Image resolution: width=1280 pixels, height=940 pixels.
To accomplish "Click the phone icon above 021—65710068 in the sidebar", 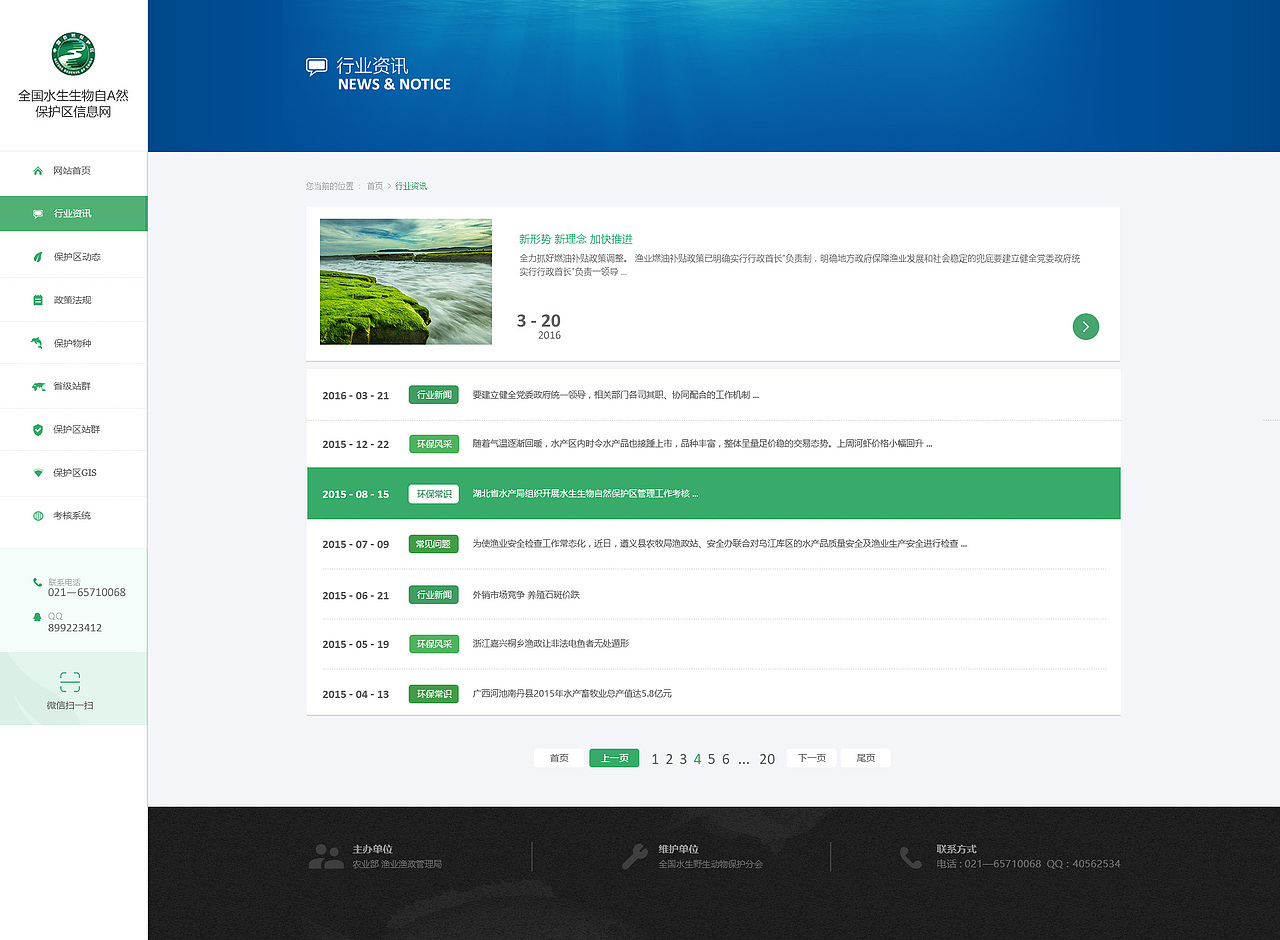I will pyautogui.click(x=38, y=582).
